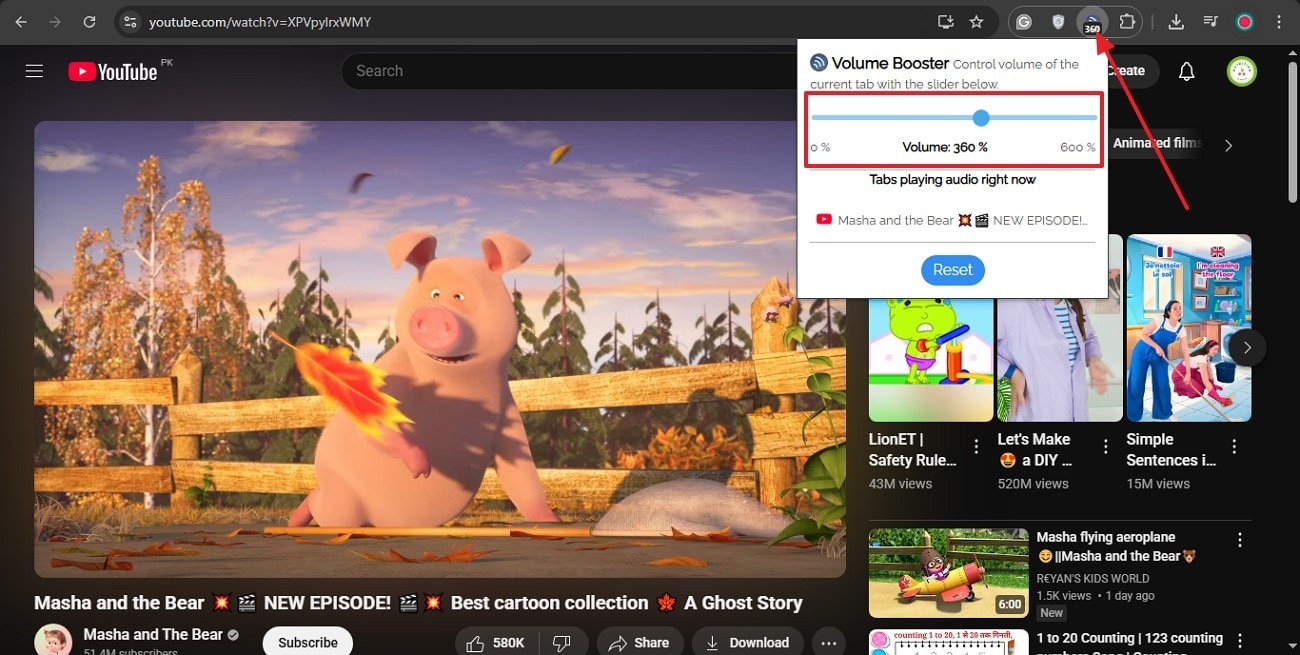The image size is (1300, 655).
Task: Go back to the previous browser page
Action: (21, 21)
